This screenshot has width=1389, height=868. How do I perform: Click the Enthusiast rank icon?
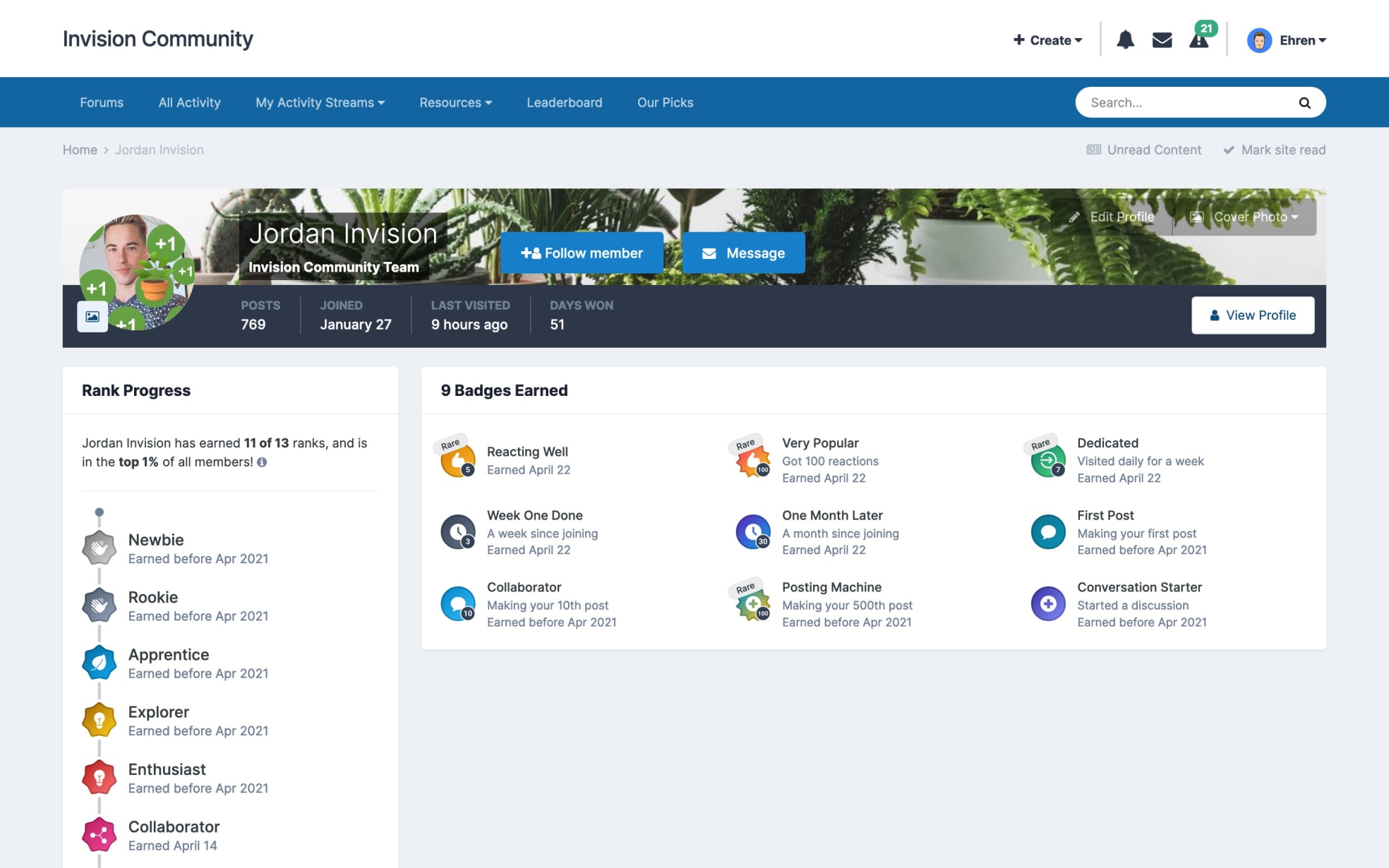click(99, 778)
